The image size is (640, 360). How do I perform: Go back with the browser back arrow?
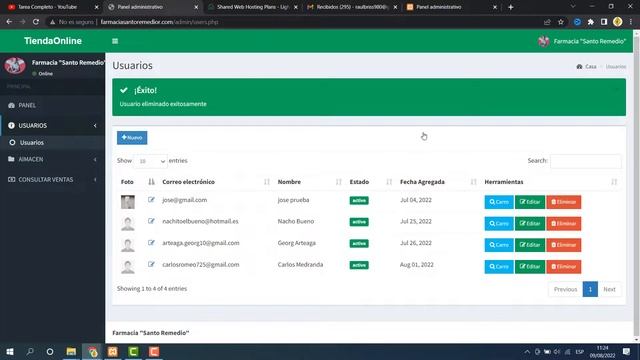(9, 22)
